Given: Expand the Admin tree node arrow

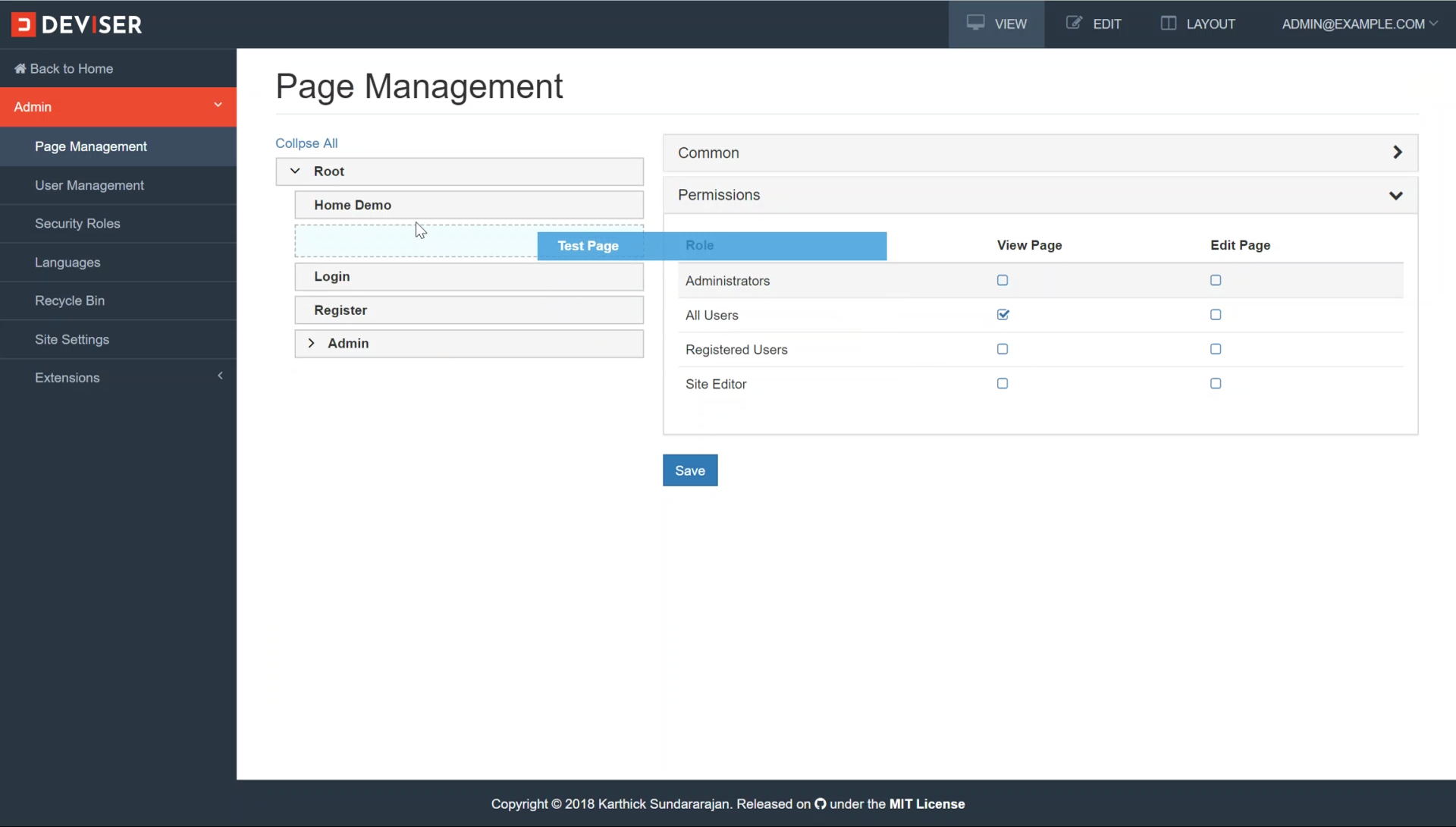Looking at the screenshot, I should point(311,343).
